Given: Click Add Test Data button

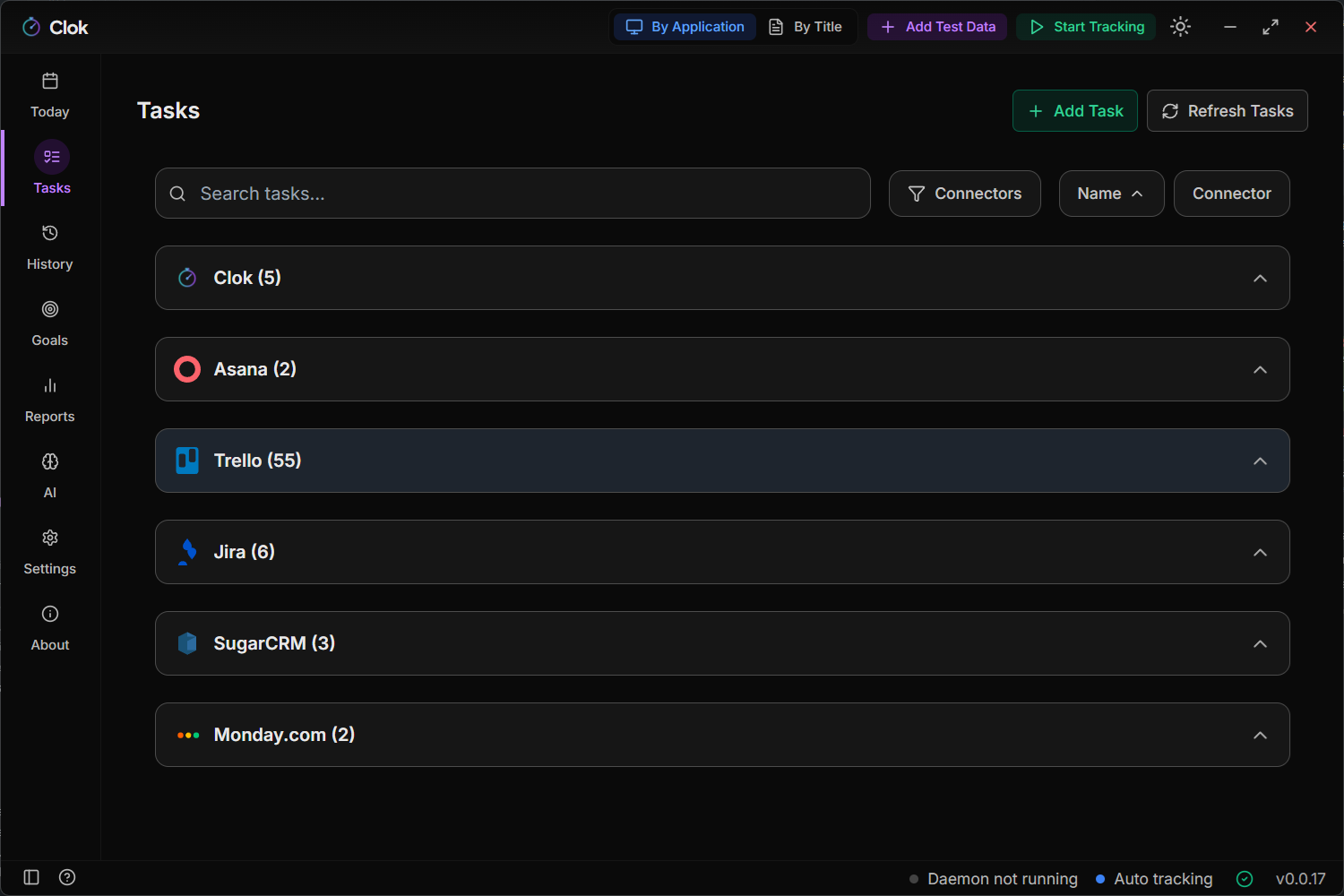Looking at the screenshot, I should click(937, 27).
